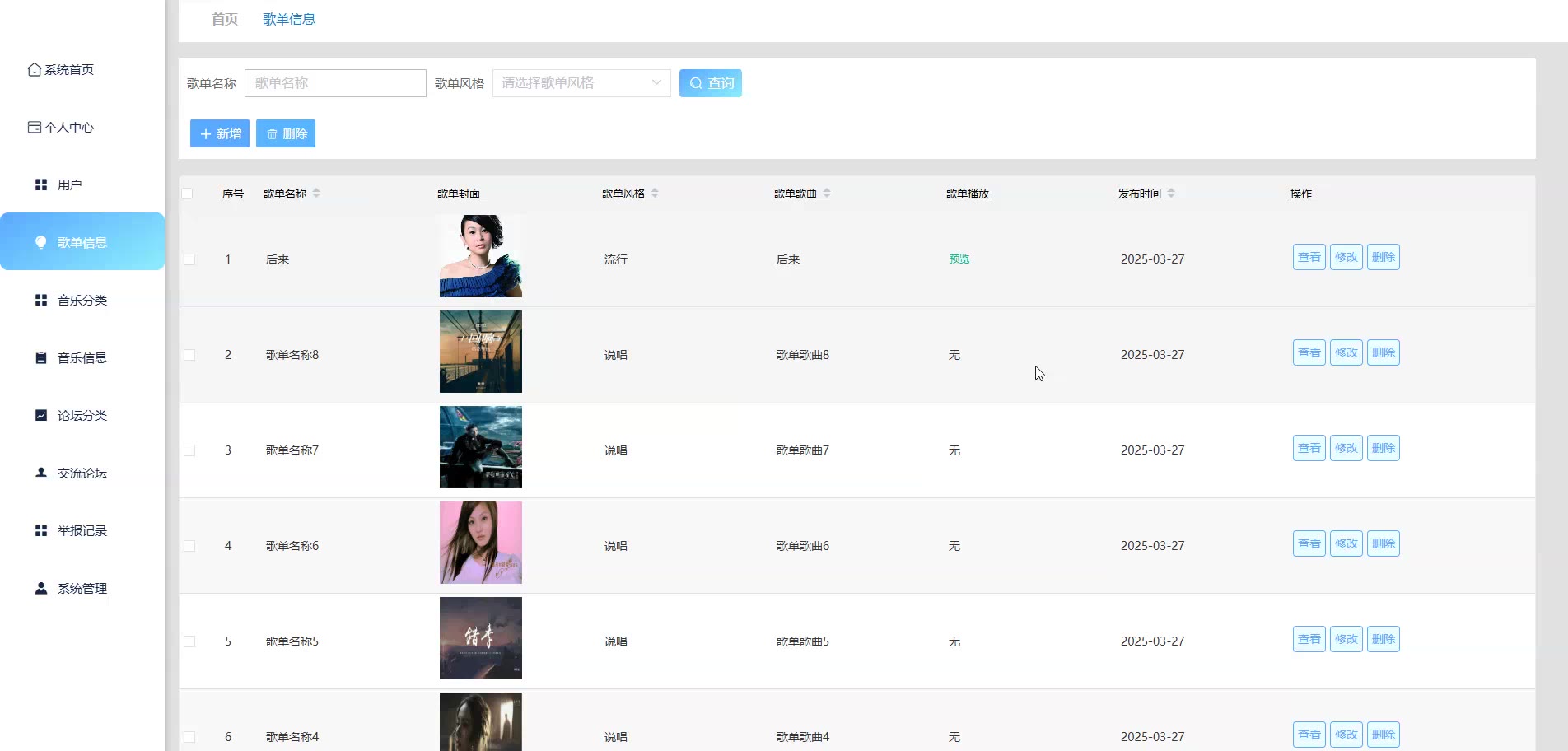The width and height of the screenshot is (1568, 751).
Task: Open 举报记录 in the sidebar
Action: pyautogui.click(x=82, y=531)
